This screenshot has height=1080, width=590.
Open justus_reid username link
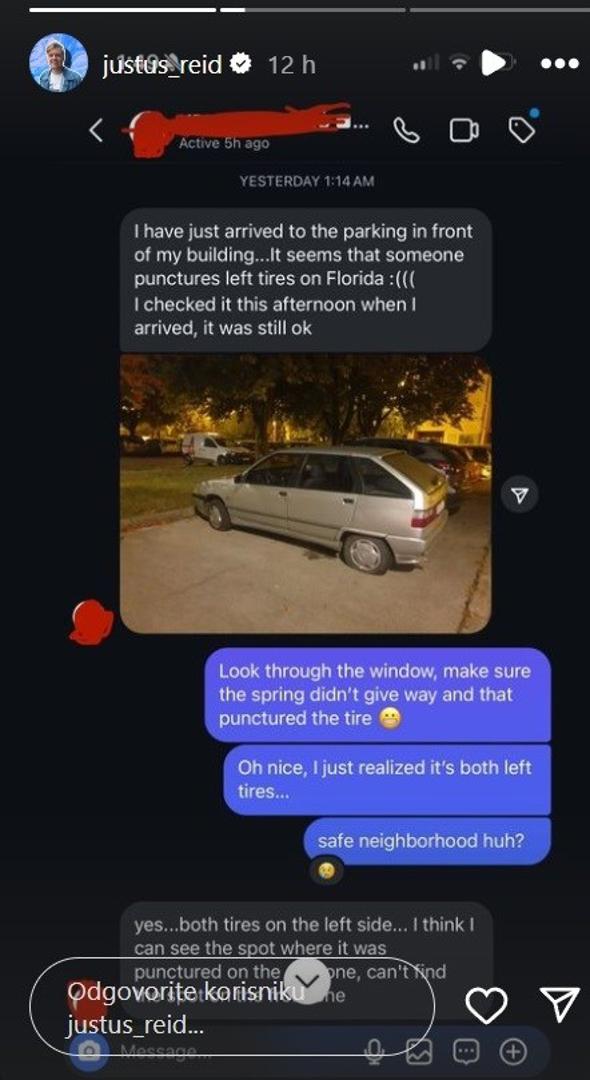[x=162, y=65]
